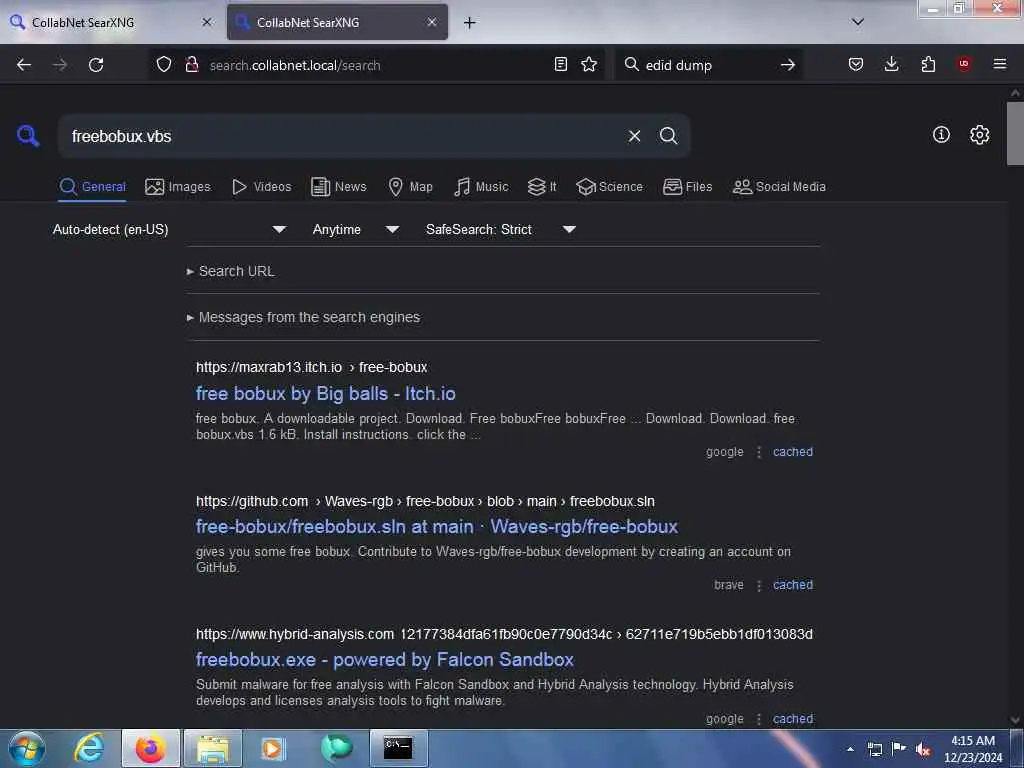The height and width of the screenshot is (768, 1024).
Task: Open uBlock Origin extension icon
Action: (963, 64)
